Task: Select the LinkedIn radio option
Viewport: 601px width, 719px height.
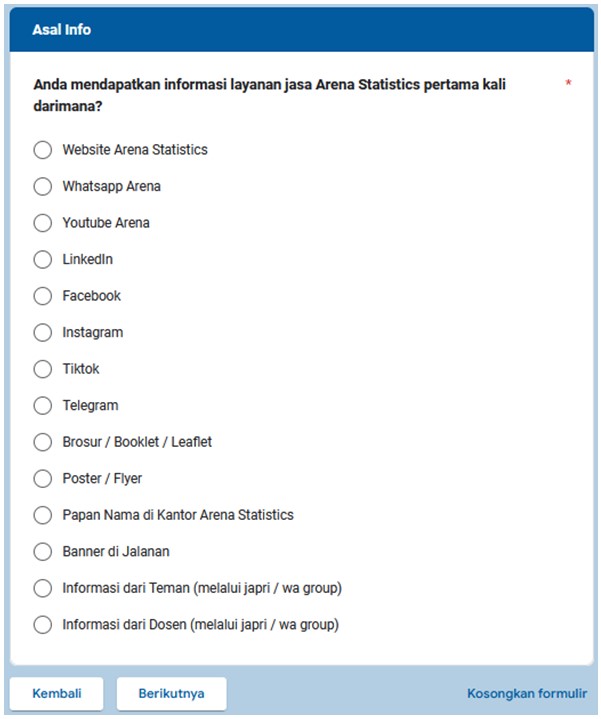Action: point(42,260)
